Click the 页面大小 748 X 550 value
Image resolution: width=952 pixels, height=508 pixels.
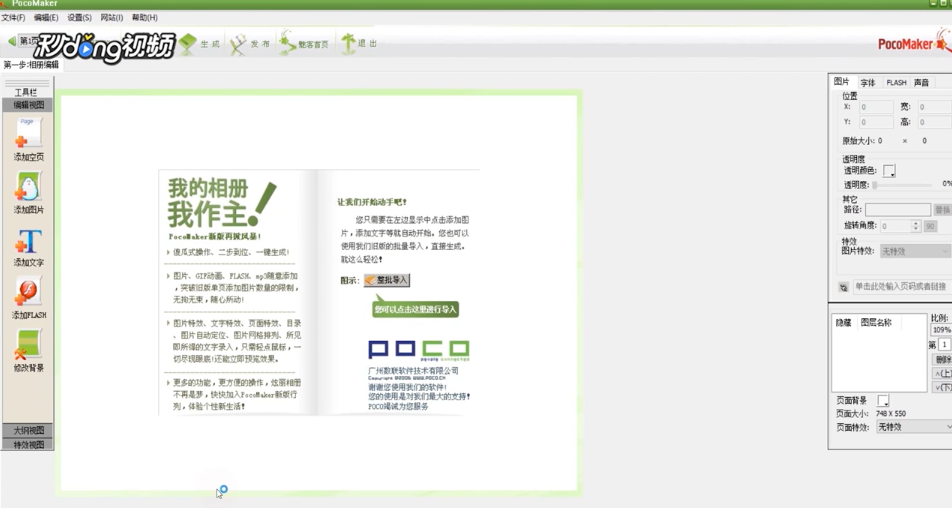[891, 414]
